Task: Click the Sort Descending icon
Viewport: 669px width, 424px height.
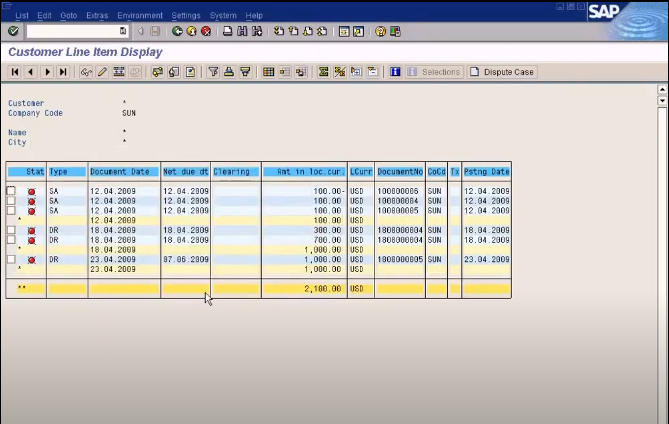Action: (x=245, y=72)
